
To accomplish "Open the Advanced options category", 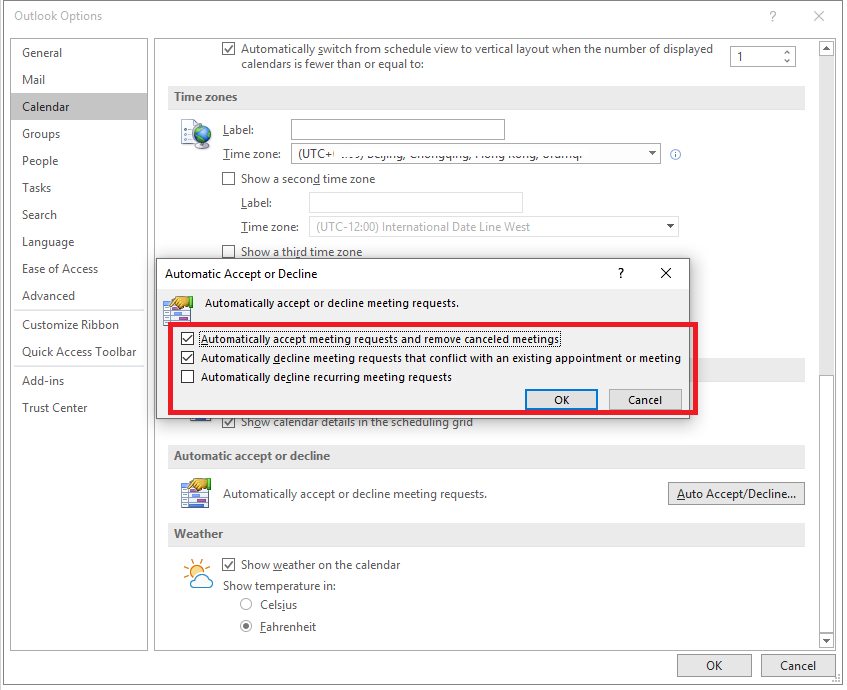I will point(79,296).
